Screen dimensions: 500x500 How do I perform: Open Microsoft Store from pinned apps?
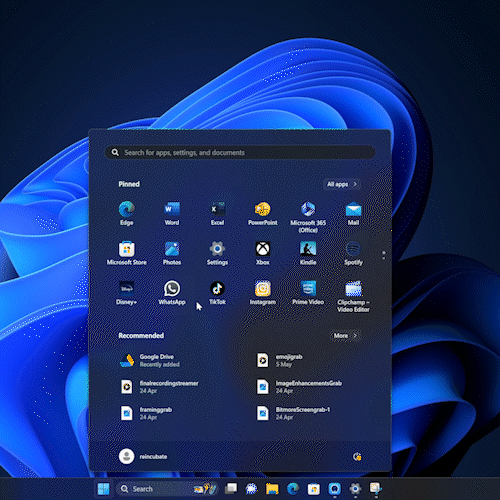tap(127, 253)
